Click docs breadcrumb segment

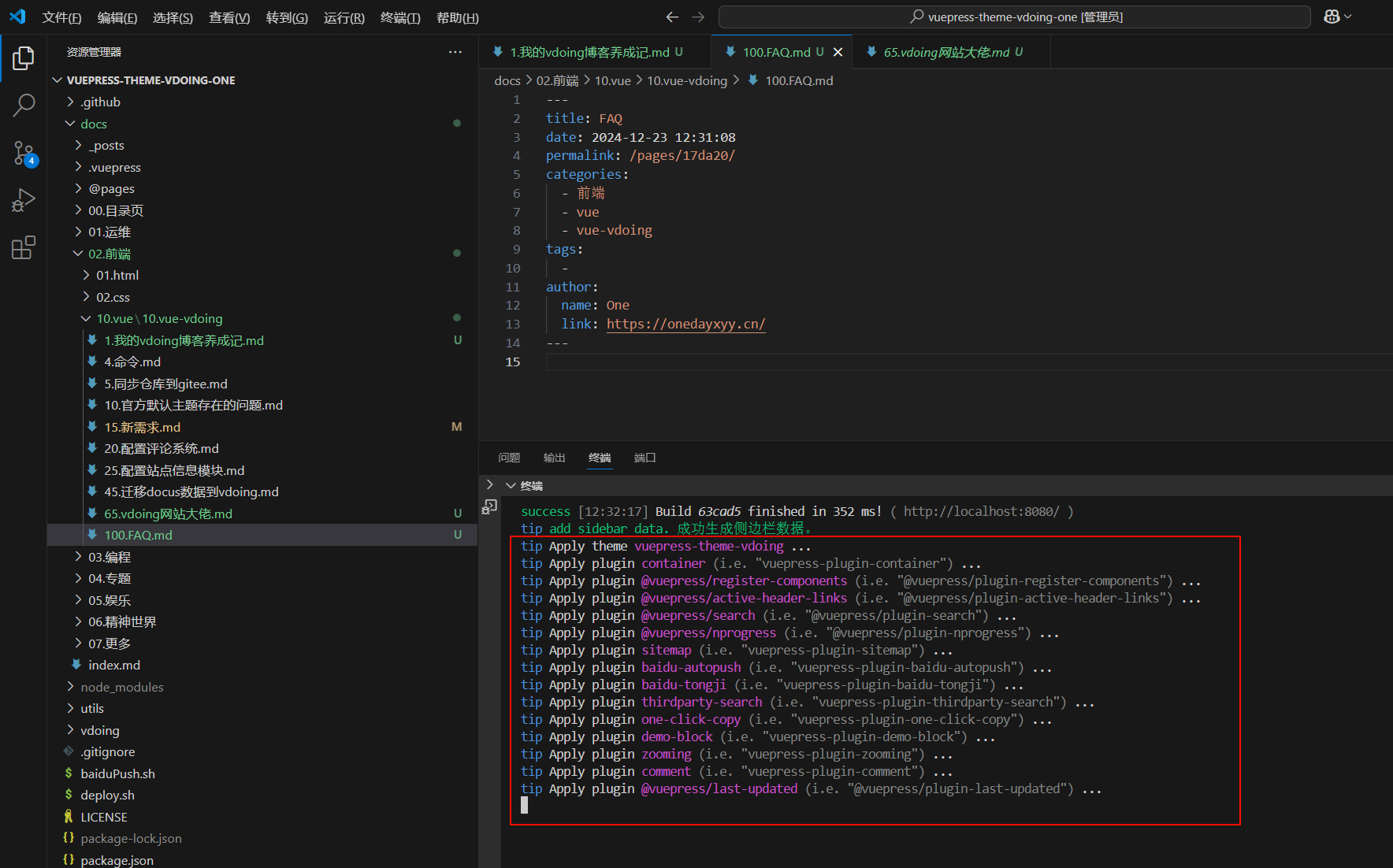point(507,80)
